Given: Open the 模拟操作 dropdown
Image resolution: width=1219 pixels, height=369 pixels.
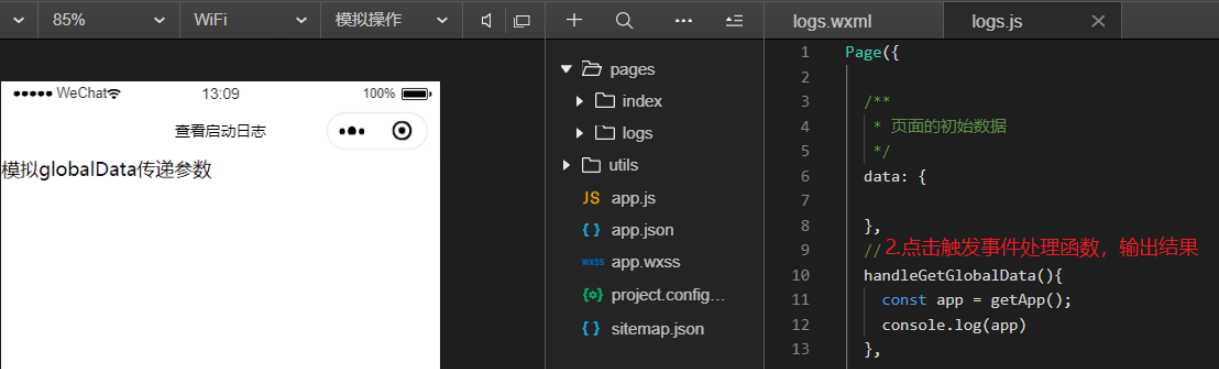Looking at the screenshot, I should 385,20.
